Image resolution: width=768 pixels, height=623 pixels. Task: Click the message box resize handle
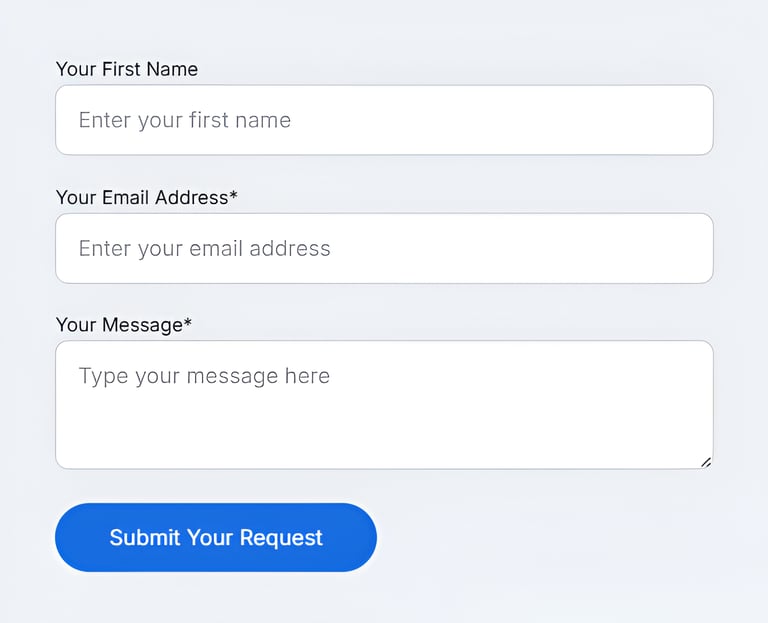pos(706,462)
